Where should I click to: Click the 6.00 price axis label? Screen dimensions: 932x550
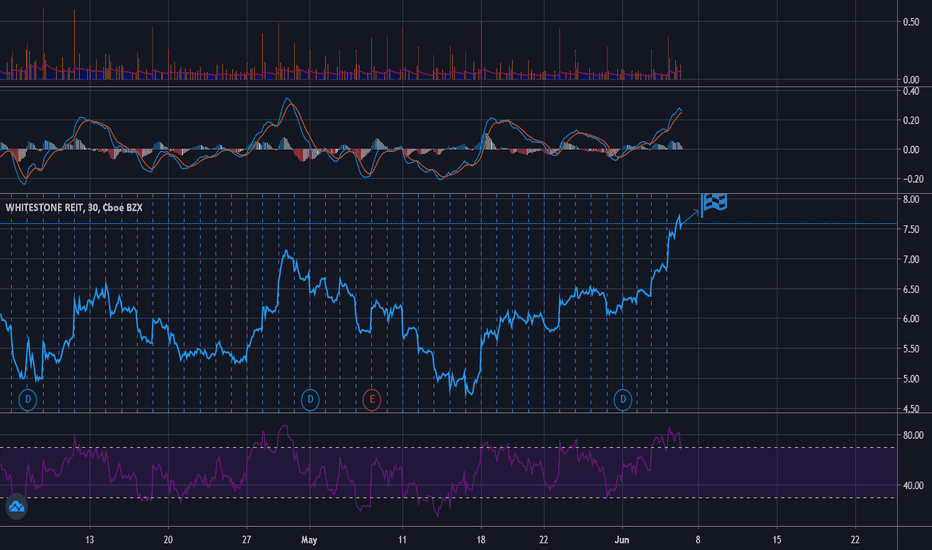point(911,319)
